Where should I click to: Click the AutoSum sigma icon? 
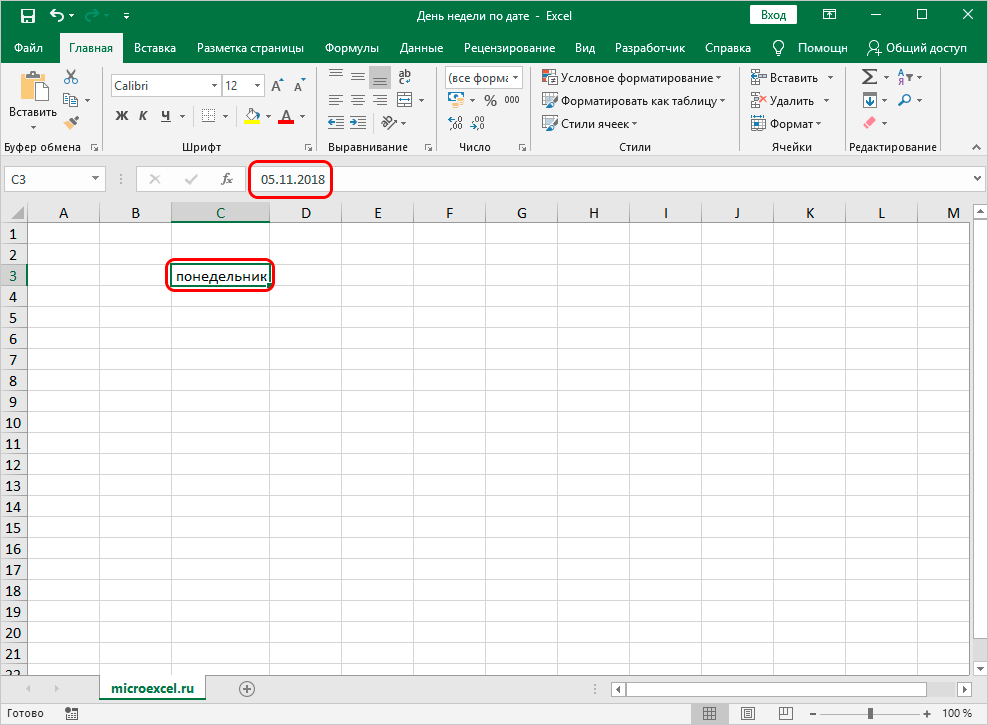pyautogui.click(x=868, y=77)
